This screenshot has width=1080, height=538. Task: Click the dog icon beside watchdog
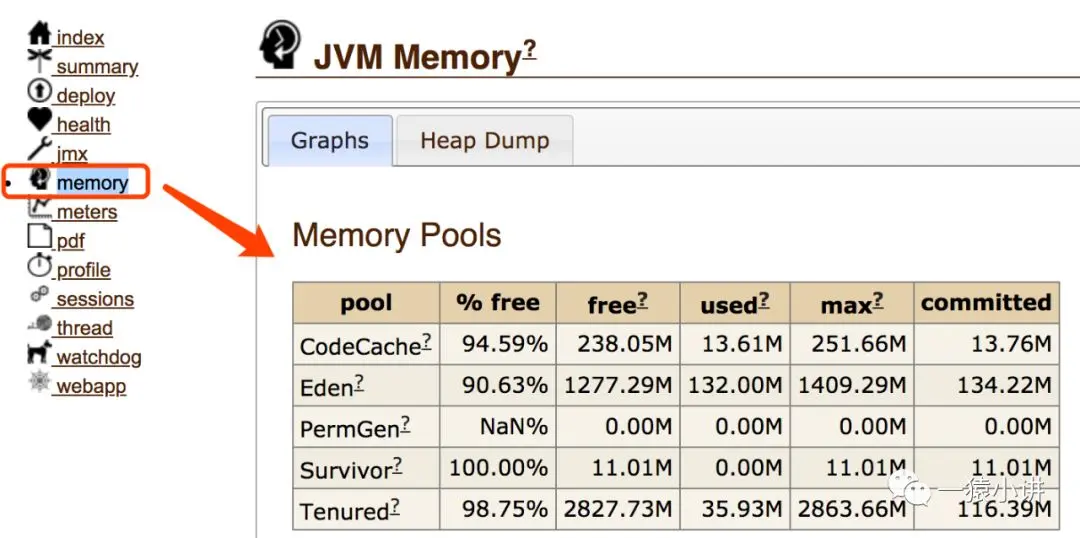[x=40, y=352]
